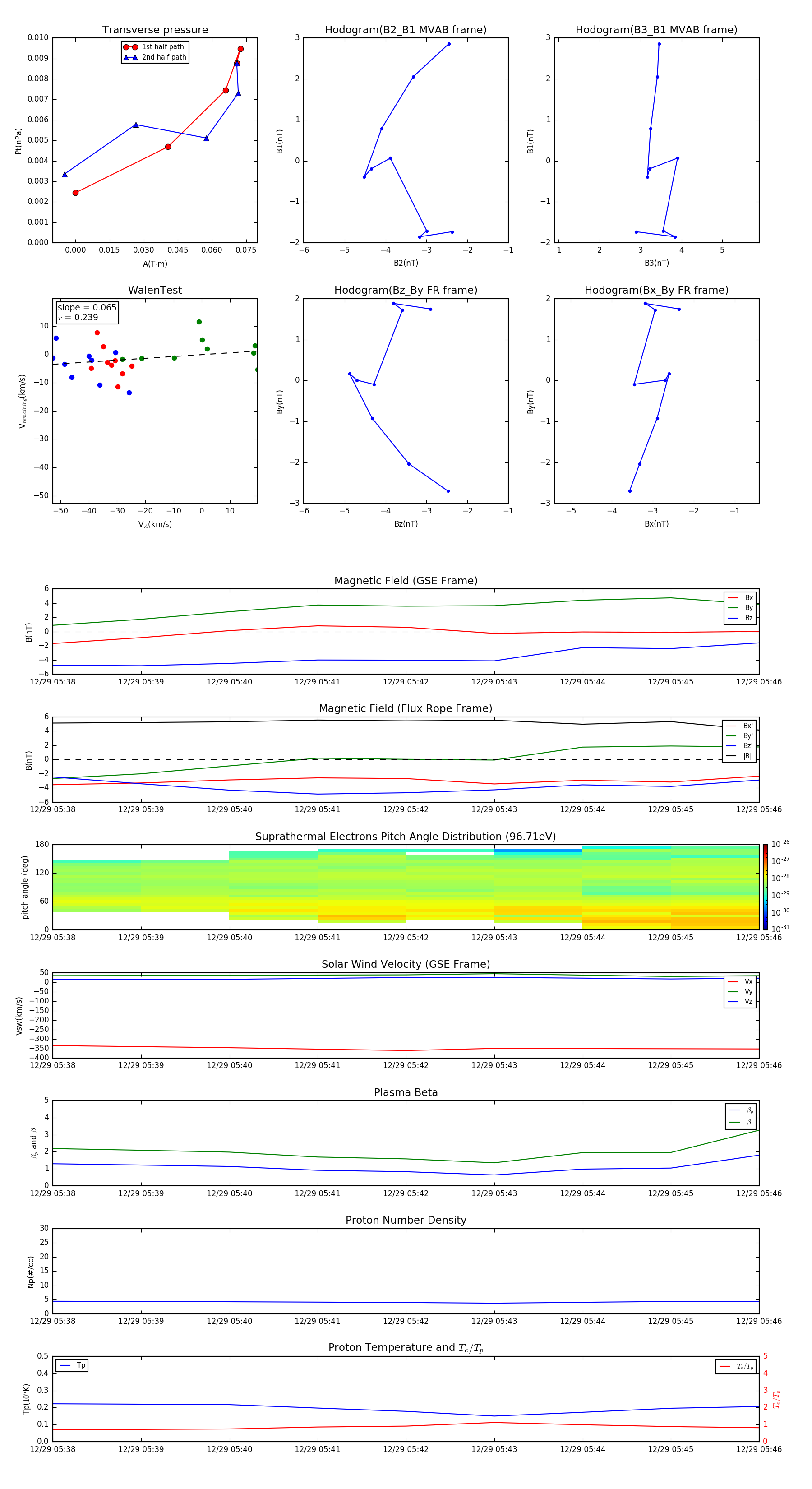The height and width of the screenshot is (1489, 812).
Task: Click the "|B|" legend entry in Flux Rope Frame
Action: click(x=739, y=756)
